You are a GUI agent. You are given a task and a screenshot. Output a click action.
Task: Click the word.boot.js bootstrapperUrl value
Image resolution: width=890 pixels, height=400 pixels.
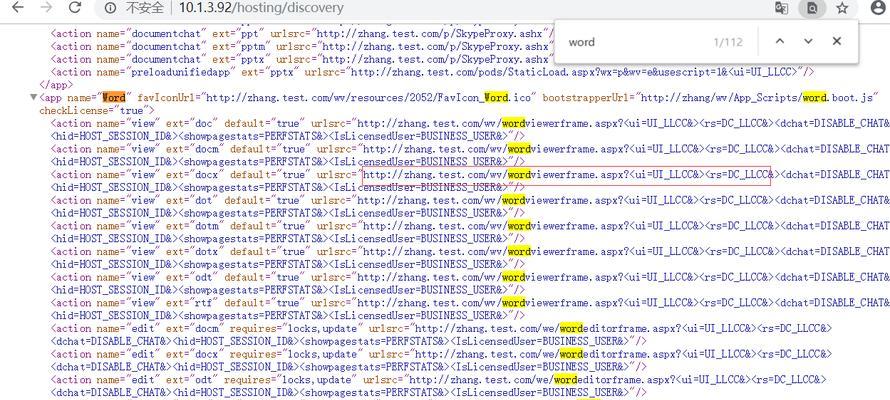[757, 98]
